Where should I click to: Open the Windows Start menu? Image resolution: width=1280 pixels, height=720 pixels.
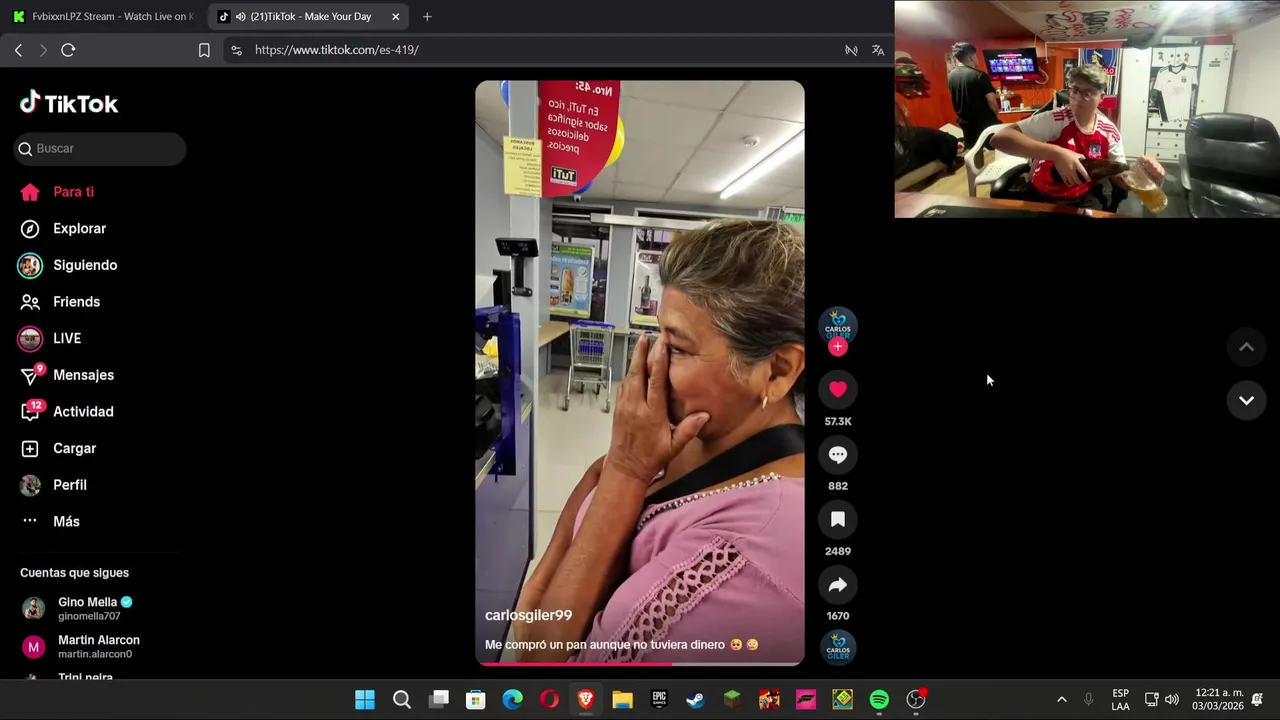(x=365, y=700)
